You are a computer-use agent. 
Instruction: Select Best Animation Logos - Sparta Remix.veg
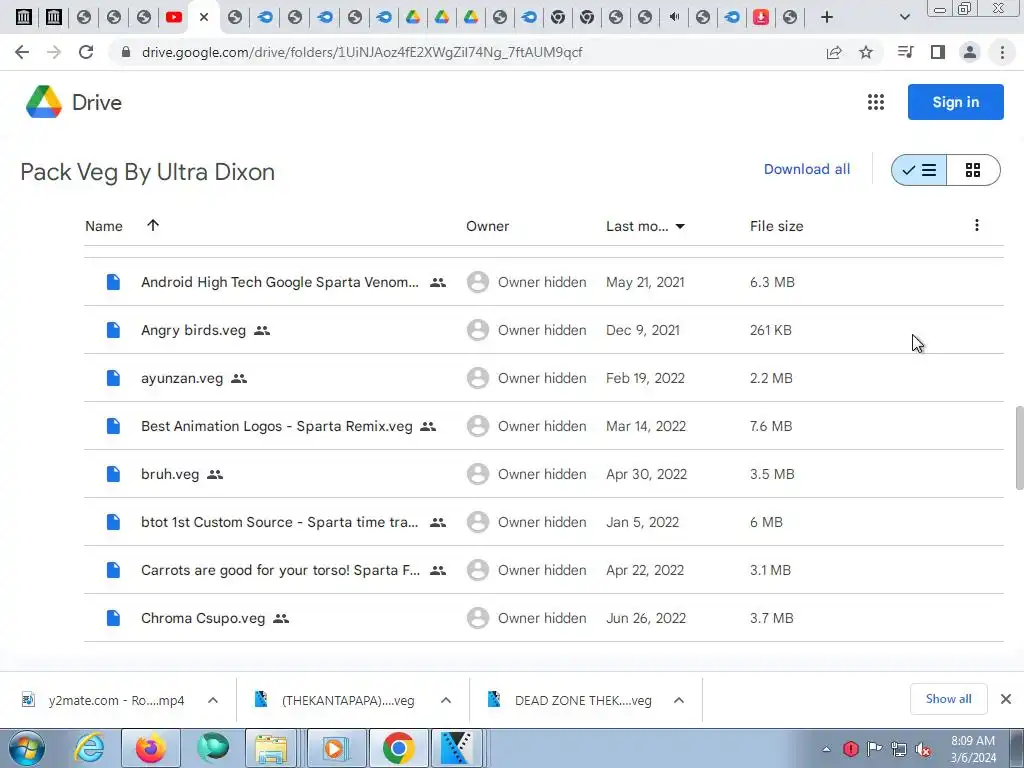(276, 426)
